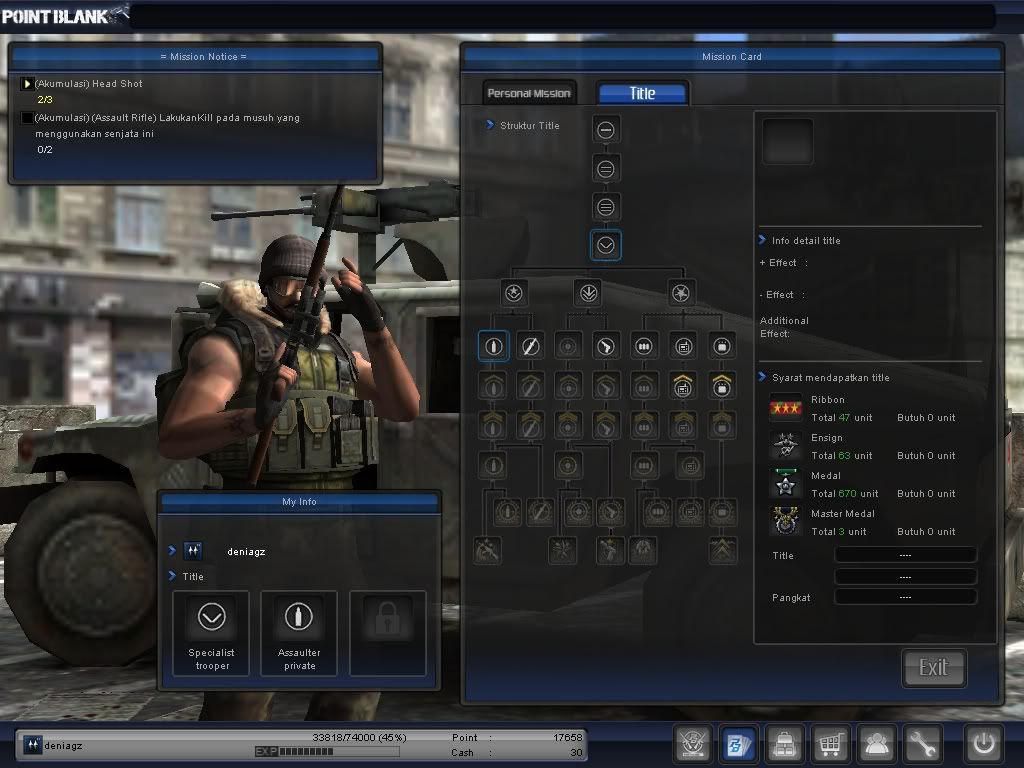This screenshot has width=1024, height=768.
Task: Click the rank badge in bottom status bar
Action: pos(33,745)
